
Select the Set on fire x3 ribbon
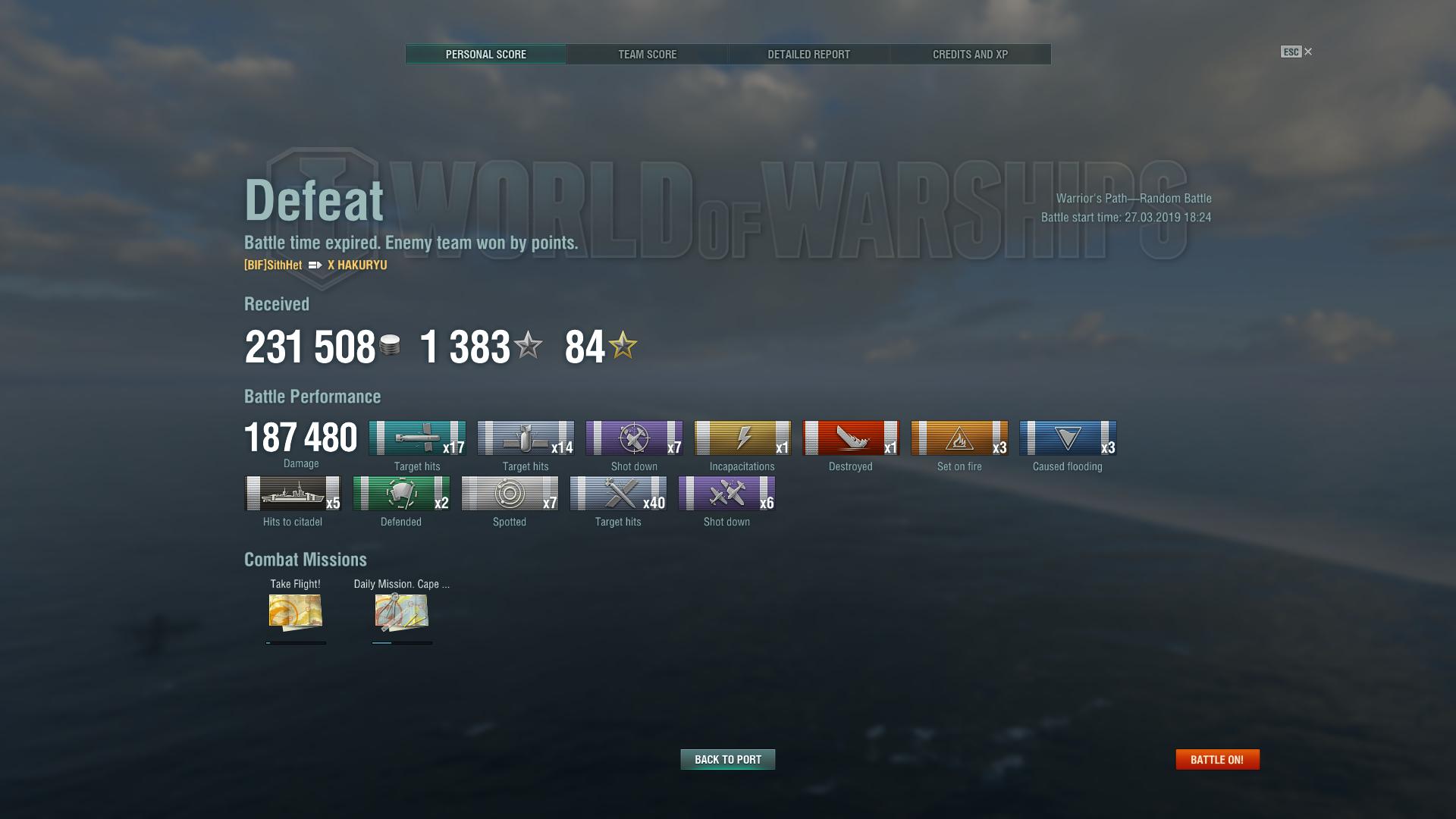(x=959, y=438)
